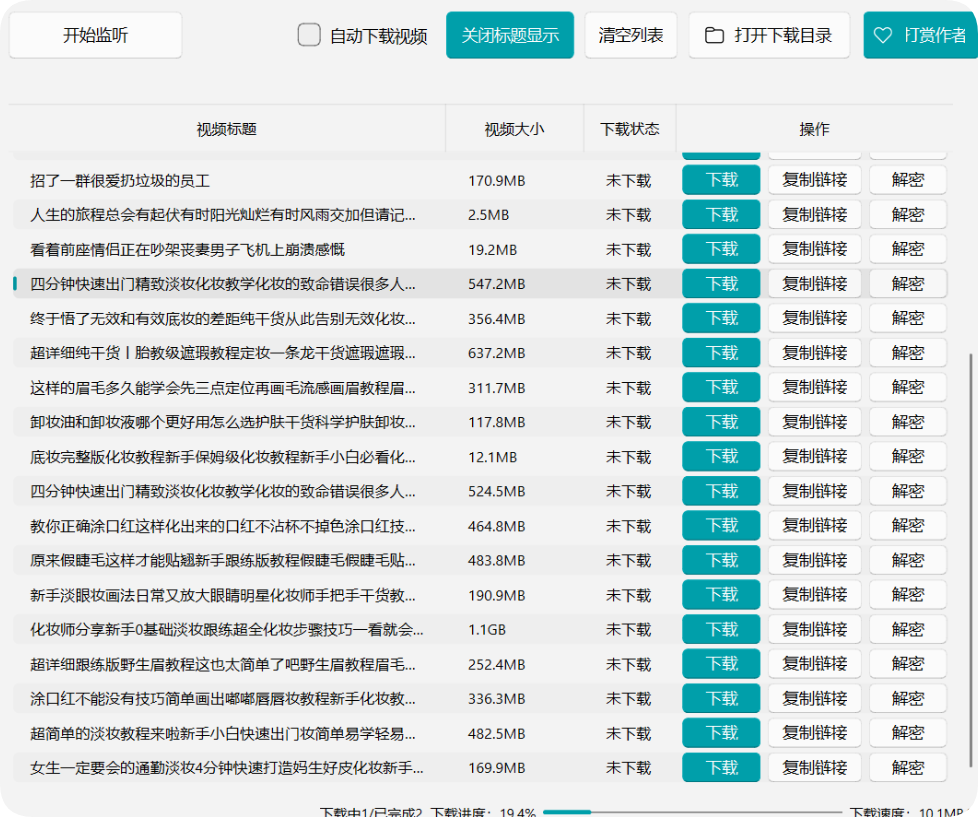Click the 170.9MB size cell

coord(496,181)
